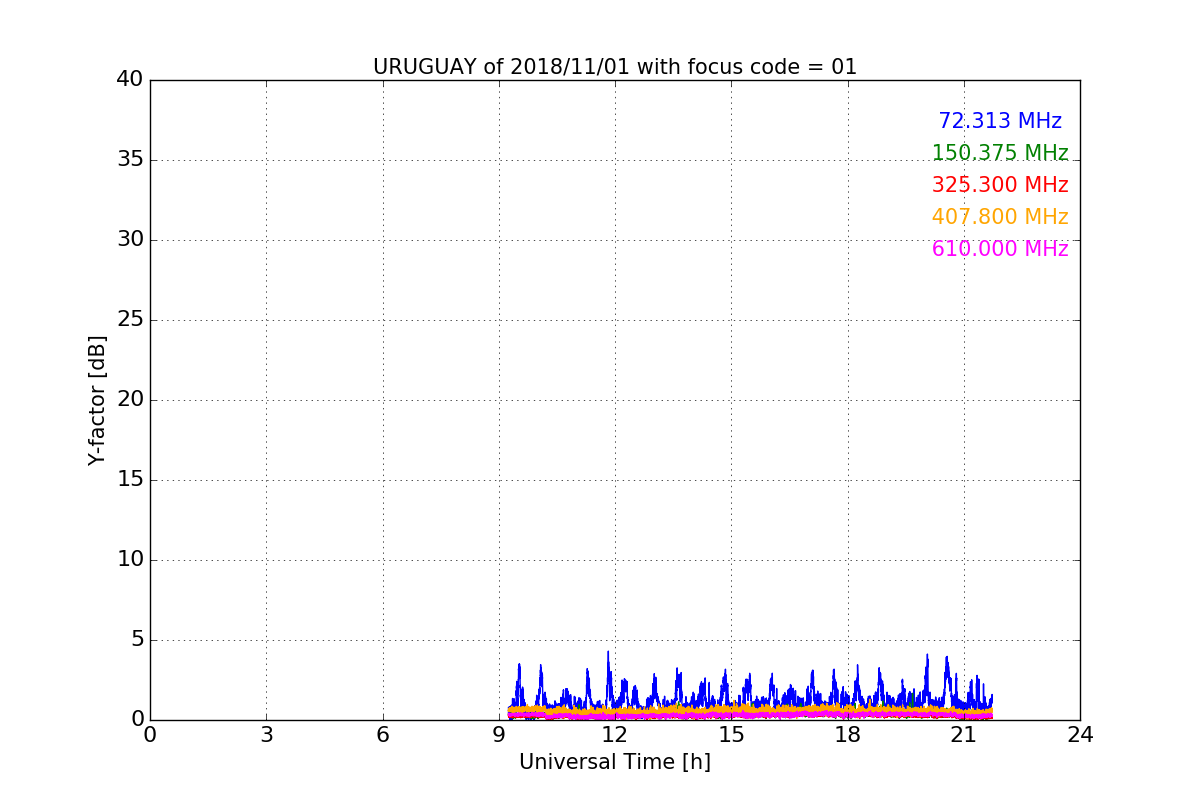Click x-axis tick label 12
The width and height of the screenshot is (1200, 800).
click(615, 735)
